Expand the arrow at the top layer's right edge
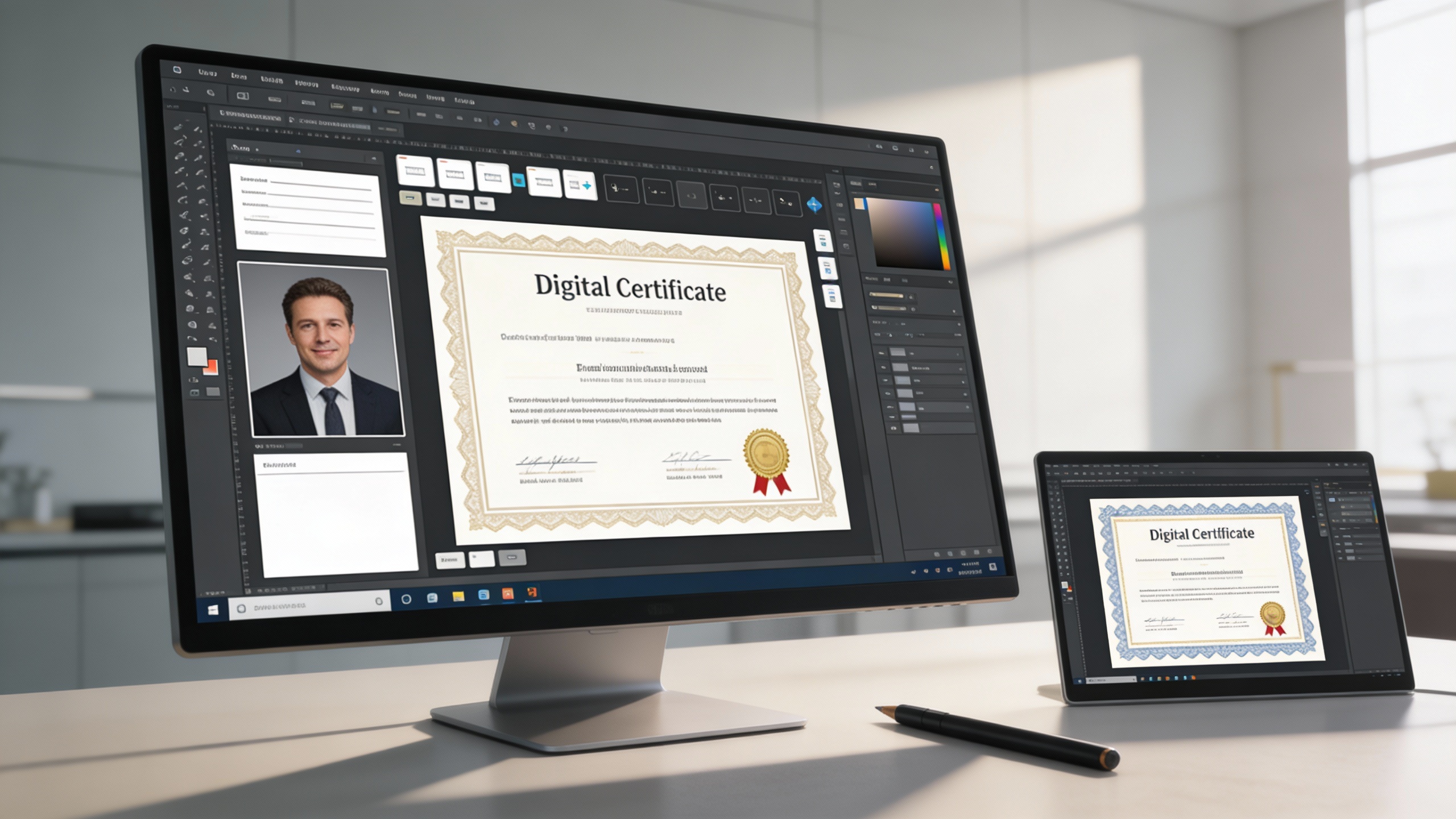 pos(957,354)
